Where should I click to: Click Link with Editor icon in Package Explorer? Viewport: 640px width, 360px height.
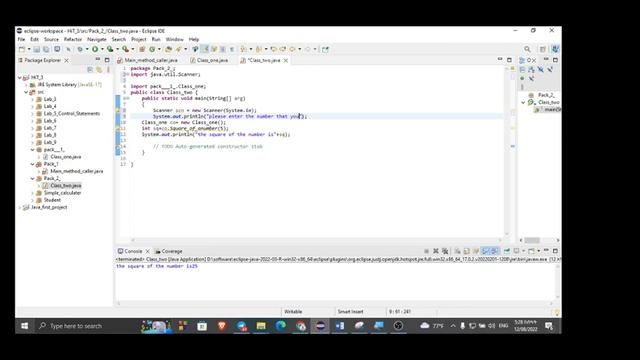coord(99,70)
